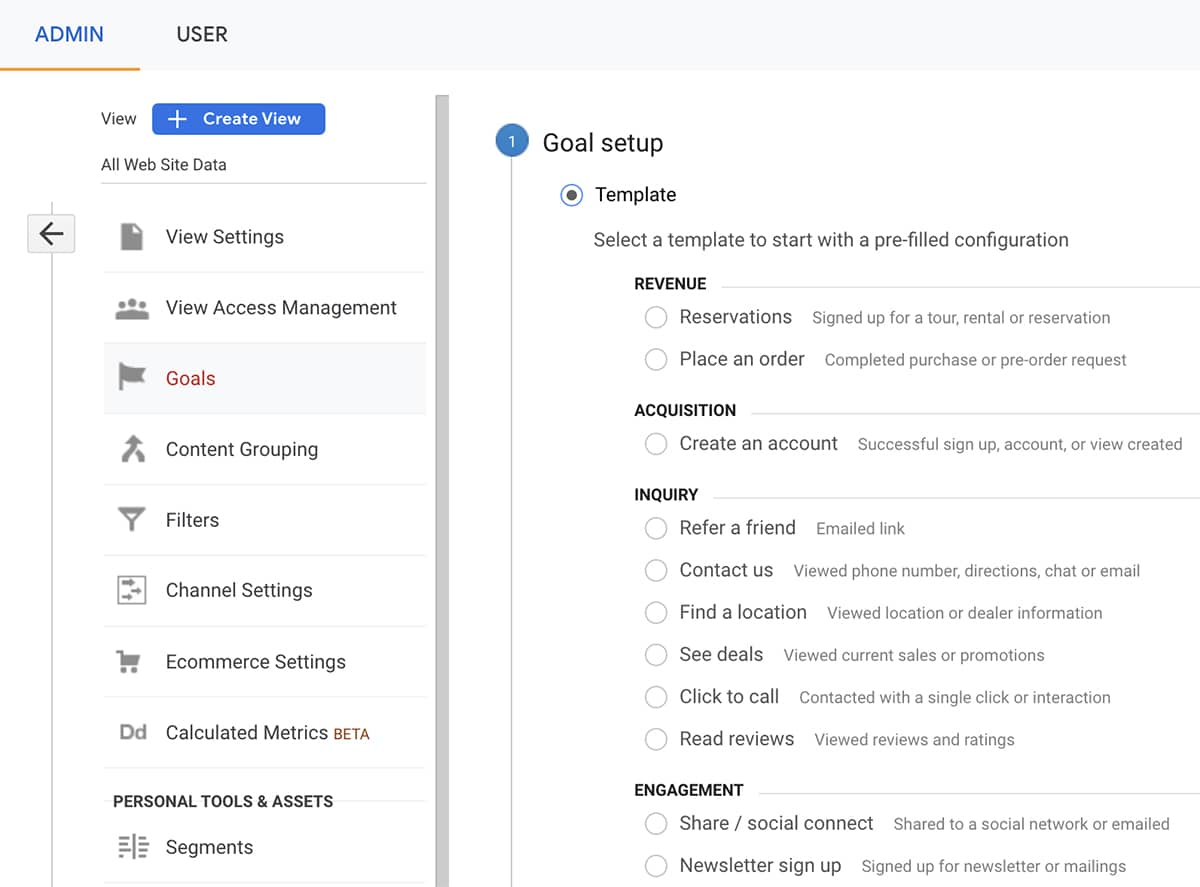Click the back arrow icon
This screenshot has width=1200, height=887.
point(51,234)
